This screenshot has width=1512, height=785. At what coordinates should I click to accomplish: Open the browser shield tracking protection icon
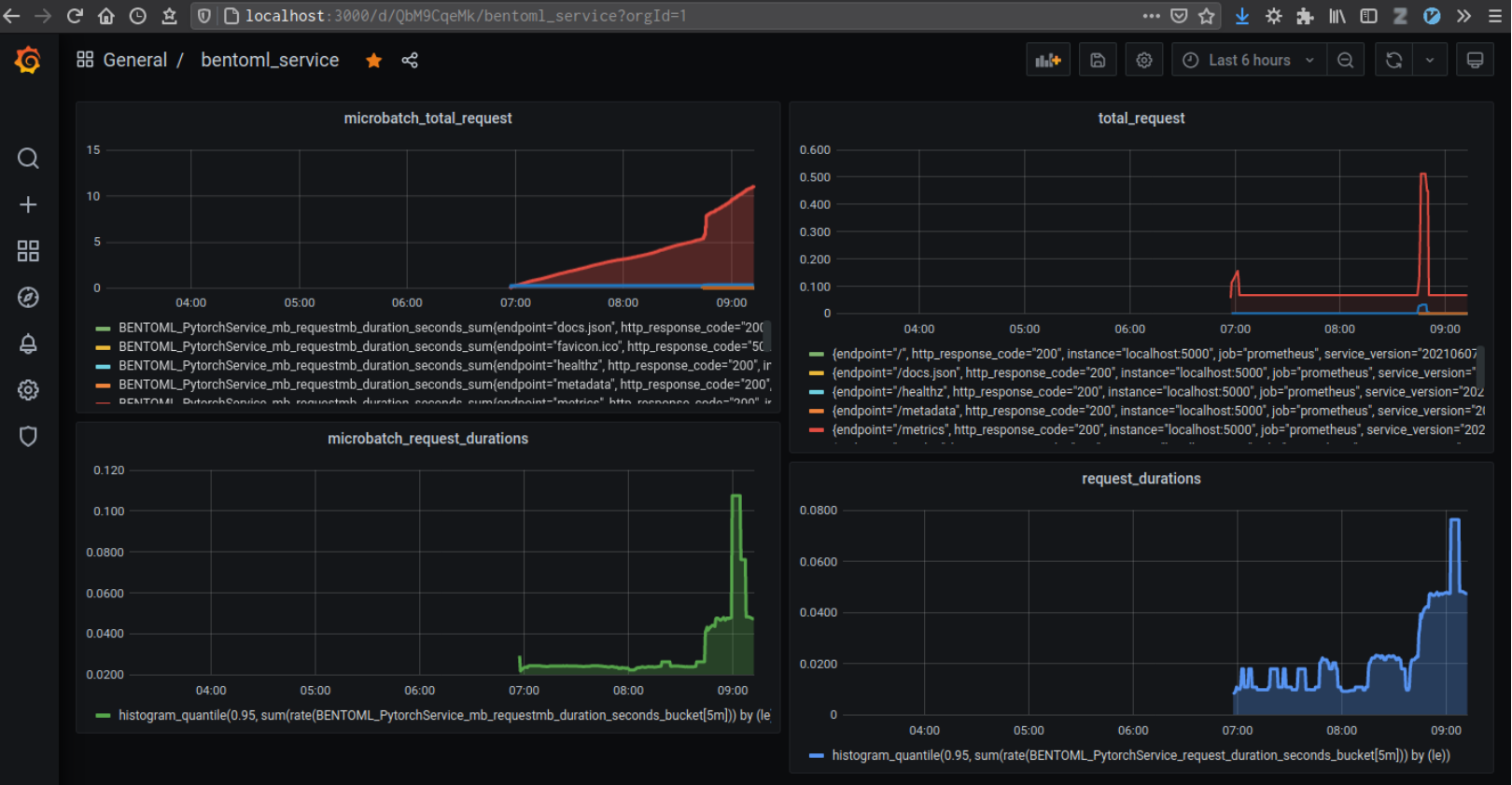click(204, 16)
